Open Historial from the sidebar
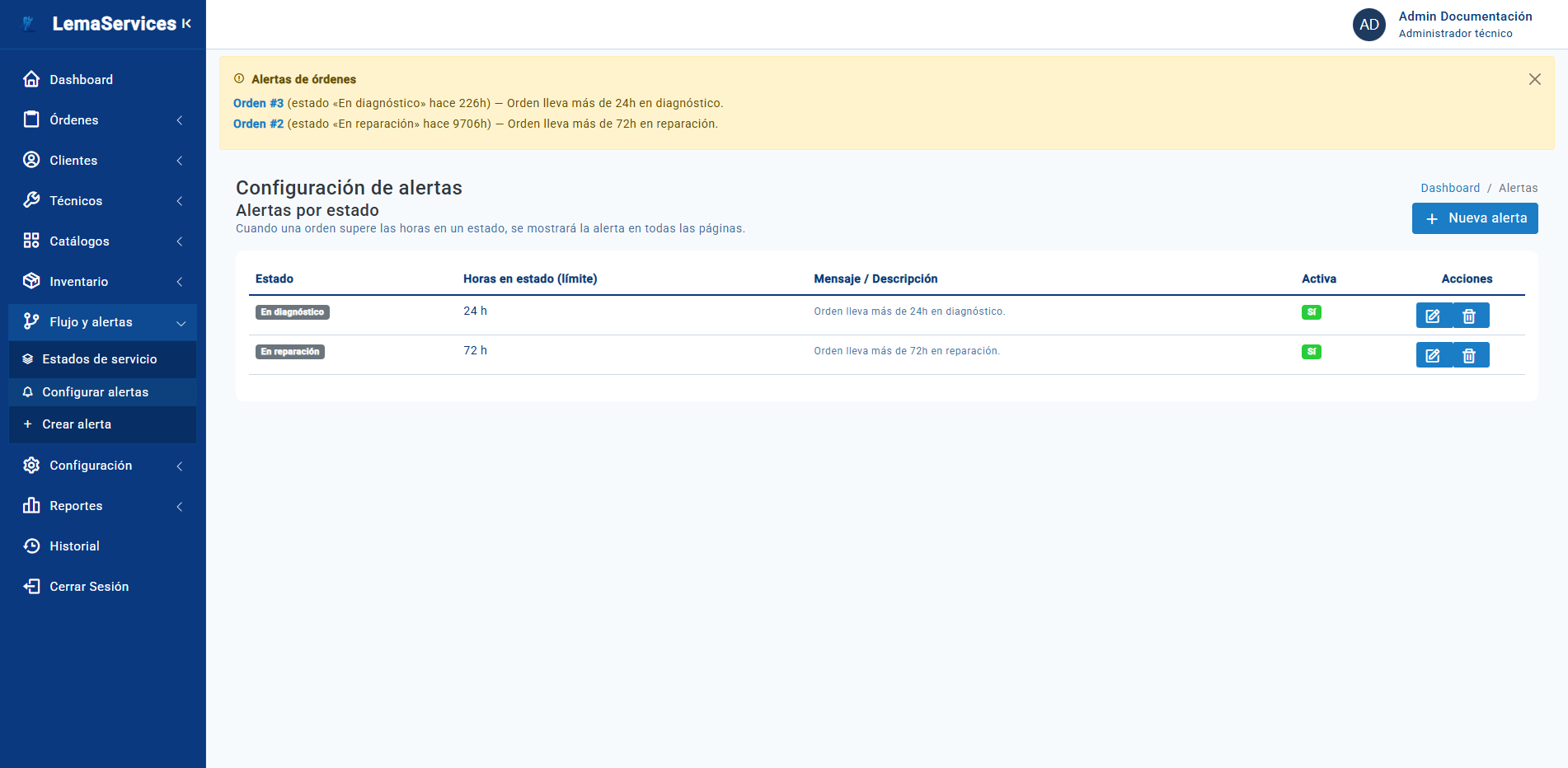Viewport: 1568px width, 768px height. 74,546
